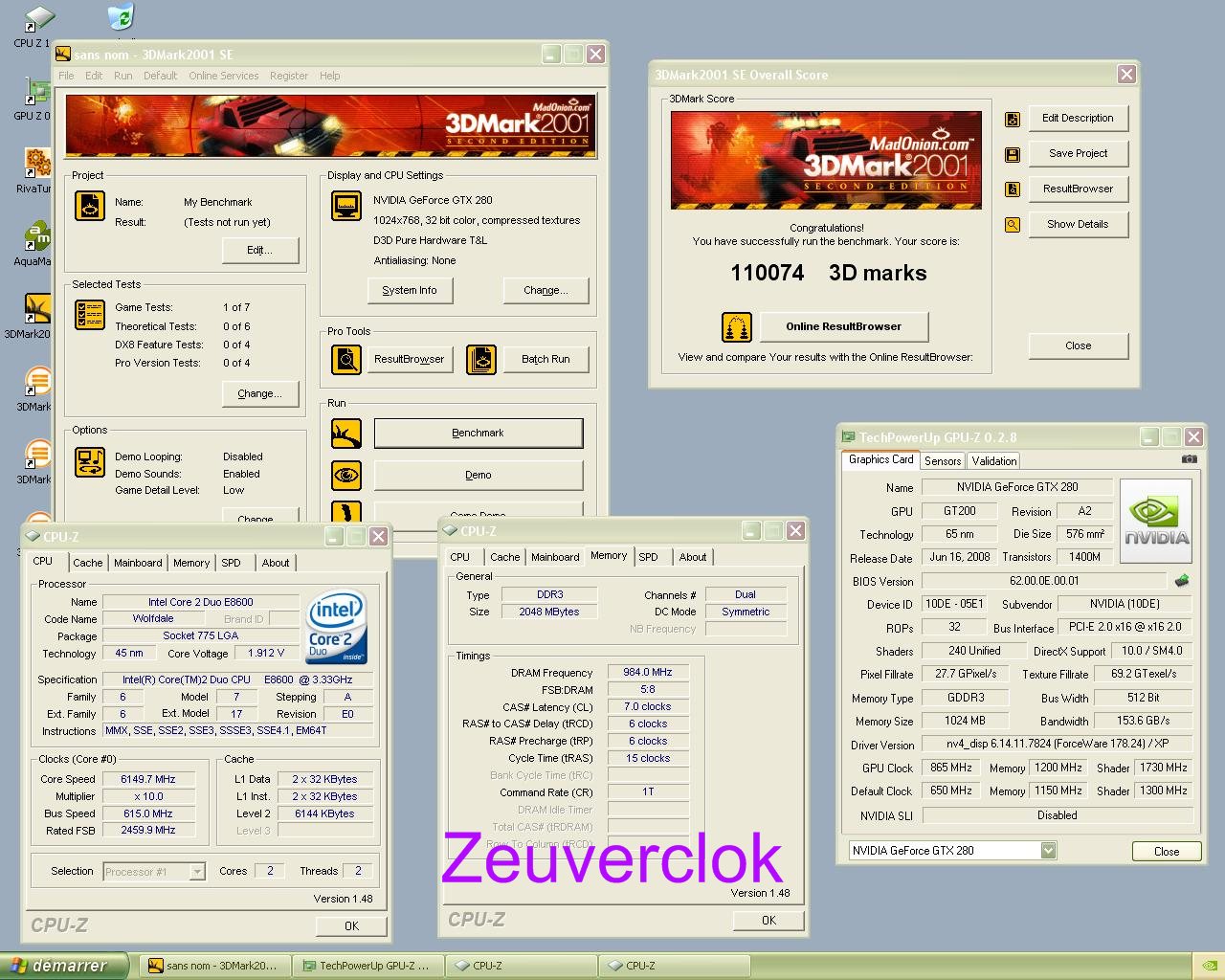Click the Batch Run button

point(546,359)
